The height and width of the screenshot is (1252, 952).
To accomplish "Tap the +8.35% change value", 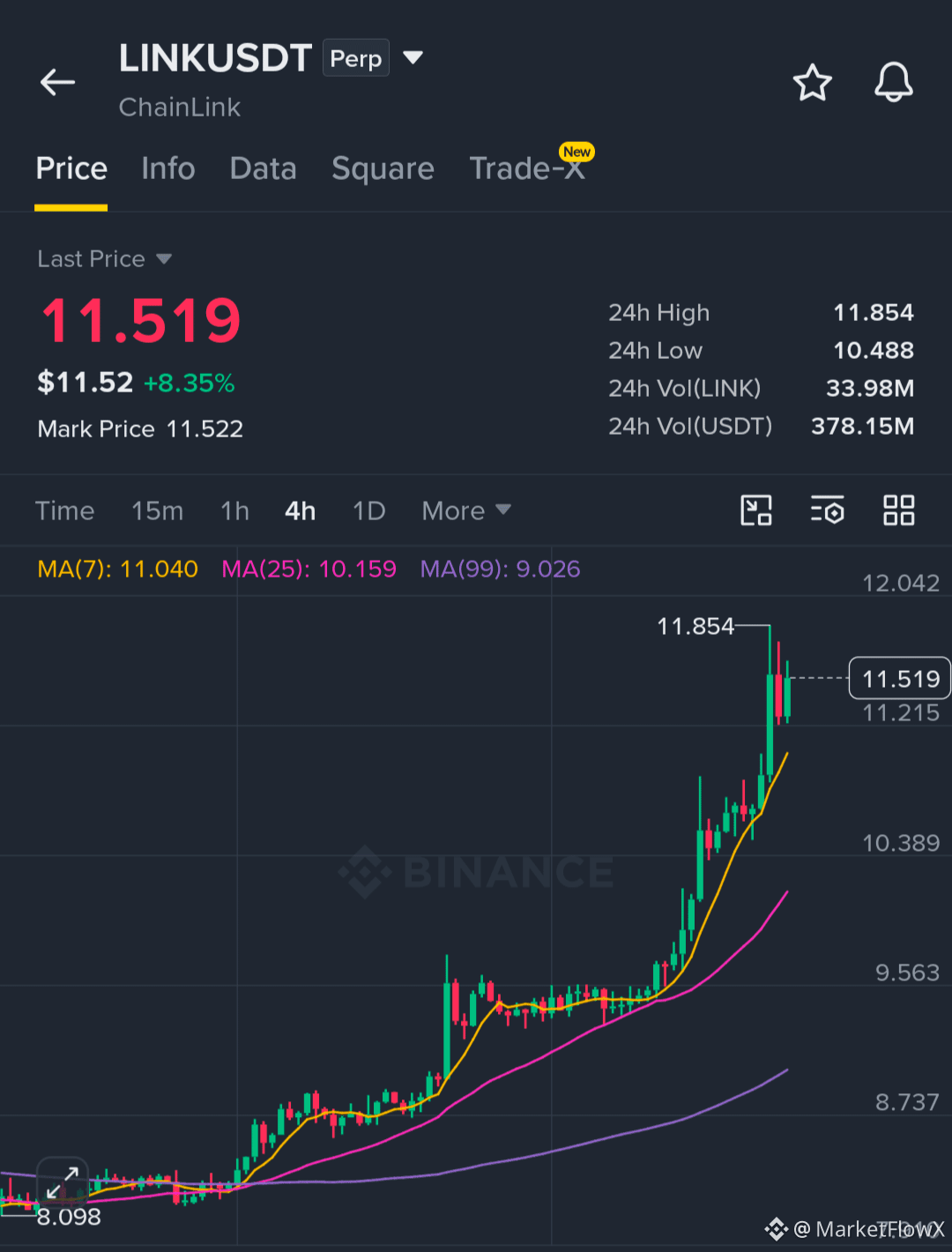I will point(189,384).
